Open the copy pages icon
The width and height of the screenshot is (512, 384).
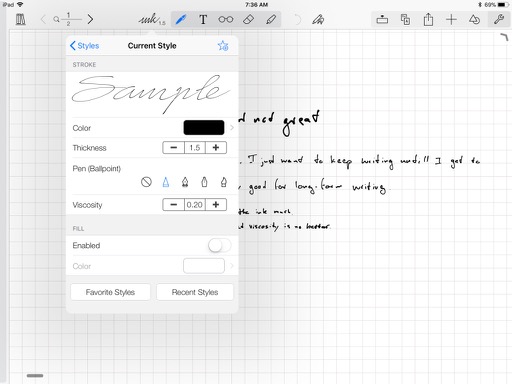tap(405, 19)
